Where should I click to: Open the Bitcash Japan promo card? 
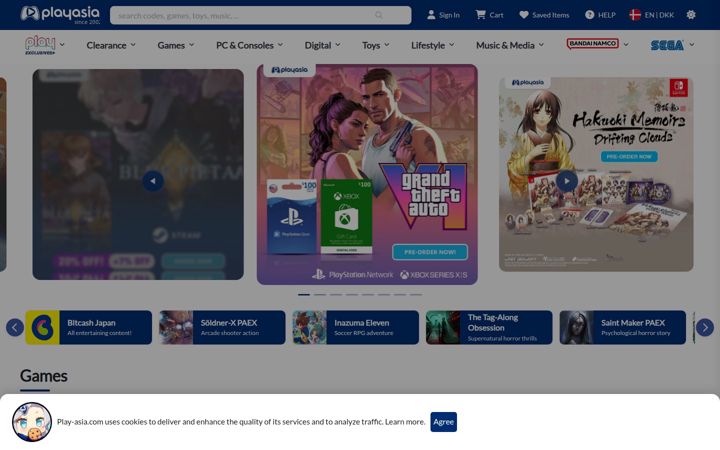pyautogui.click(x=89, y=327)
